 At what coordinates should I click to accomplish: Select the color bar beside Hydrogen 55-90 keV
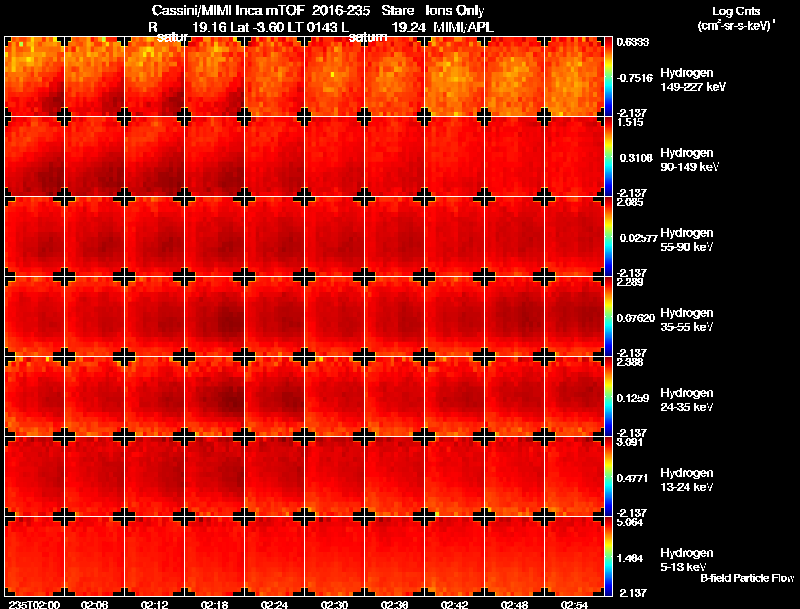point(608,237)
